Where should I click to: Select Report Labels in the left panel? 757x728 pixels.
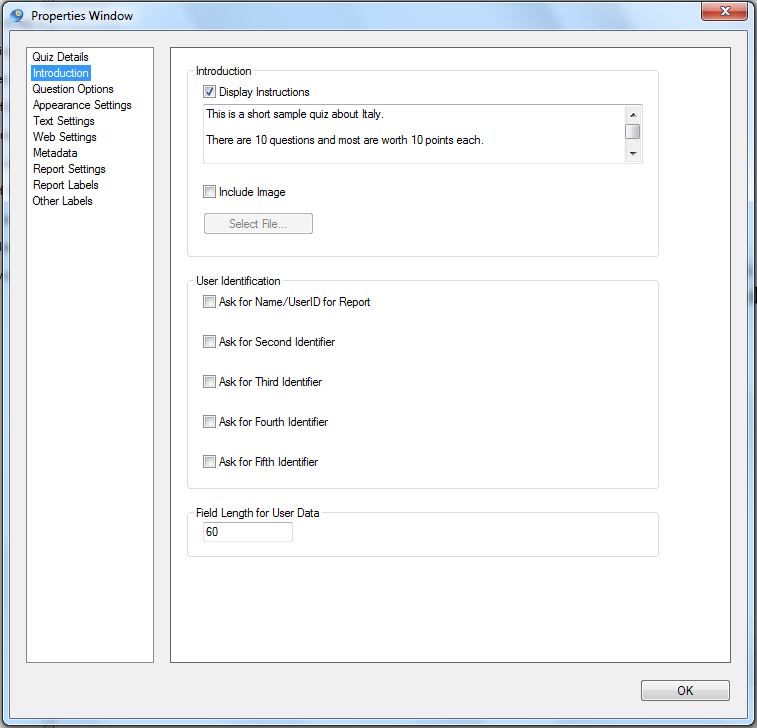pyautogui.click(x=65, y=185)
